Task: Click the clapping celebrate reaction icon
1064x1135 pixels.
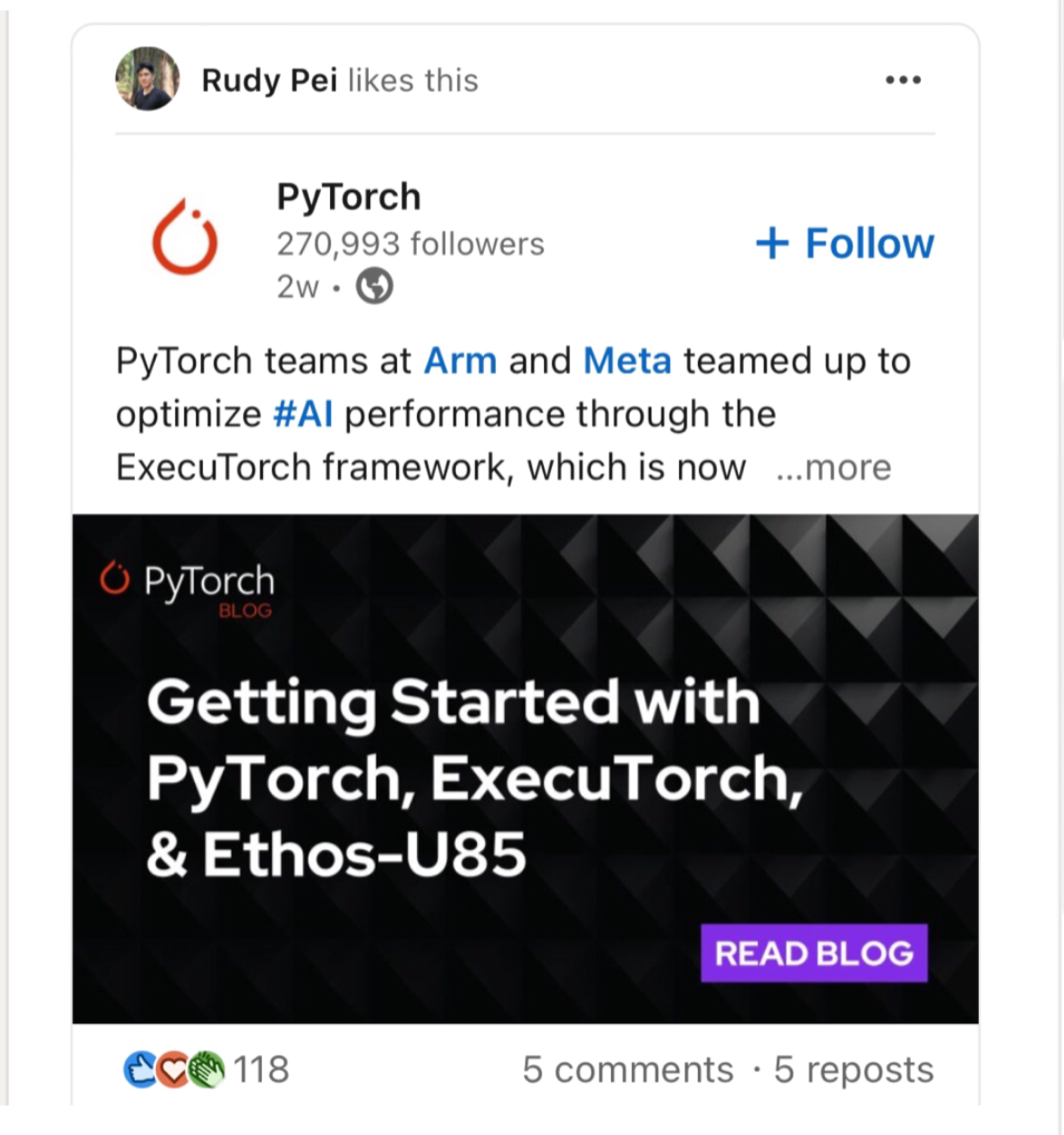Action: pos(207,1070)
